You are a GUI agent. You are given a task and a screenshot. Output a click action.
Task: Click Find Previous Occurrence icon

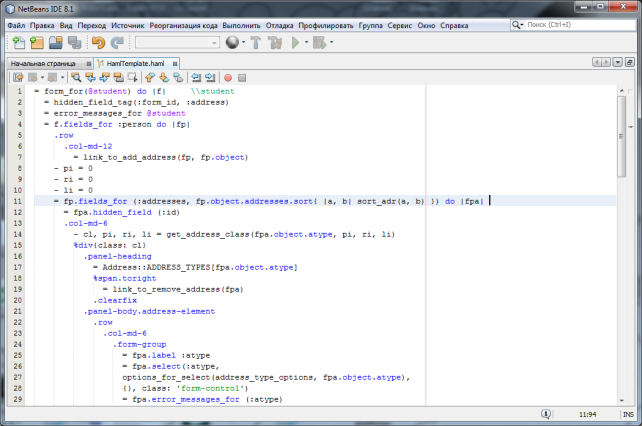click(90, 77)
